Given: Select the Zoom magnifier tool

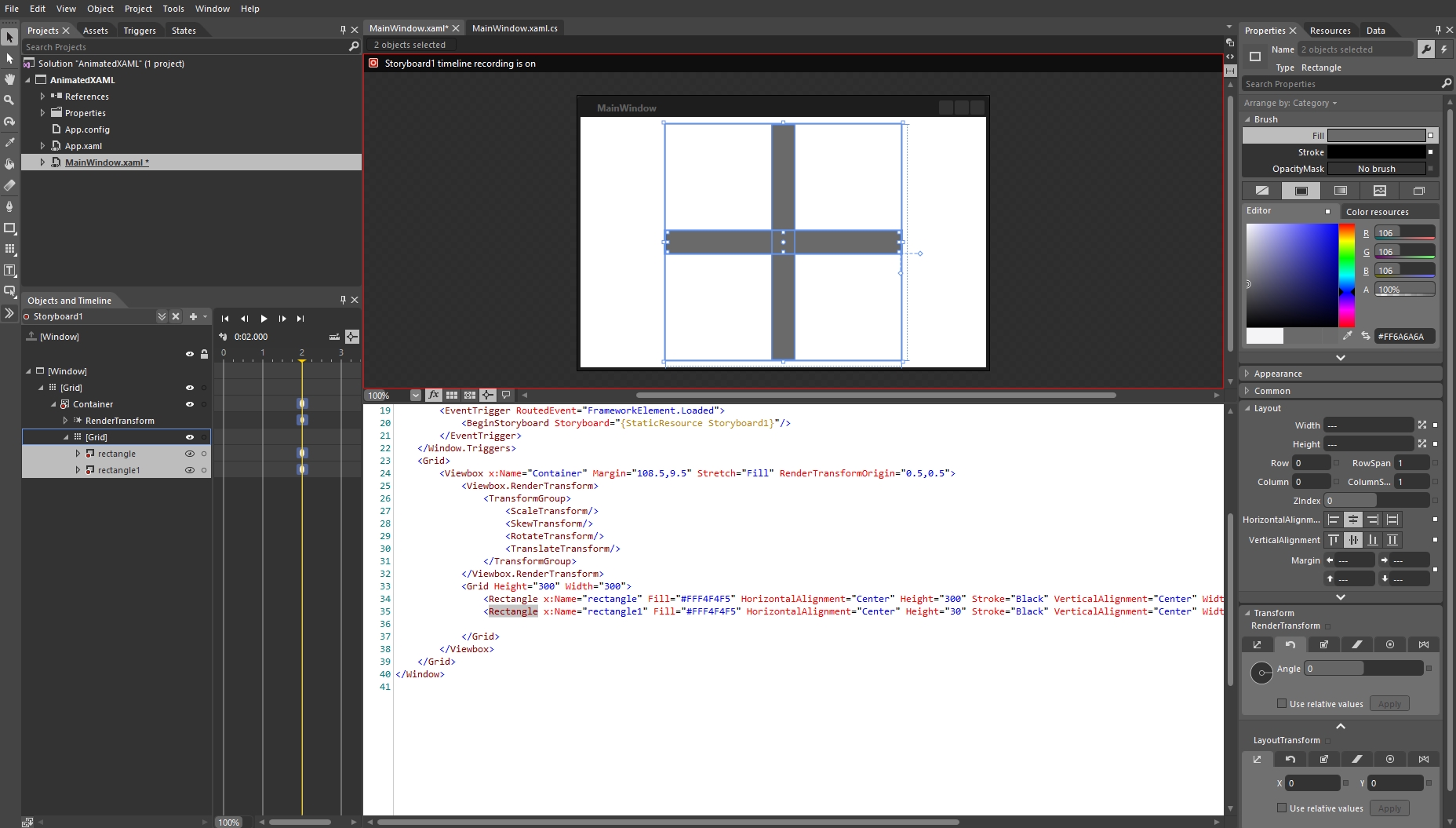Looking at the screenshot, I should pyautogui.click(x=9, y=100).
